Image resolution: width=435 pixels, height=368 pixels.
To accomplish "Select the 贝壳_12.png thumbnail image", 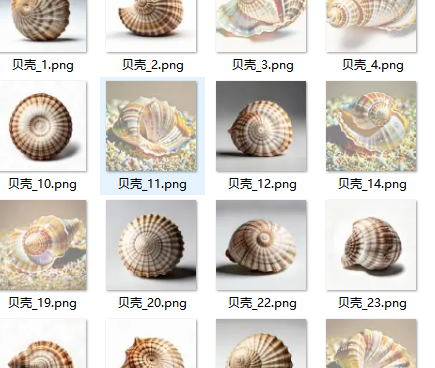I will tap(261, 126).
